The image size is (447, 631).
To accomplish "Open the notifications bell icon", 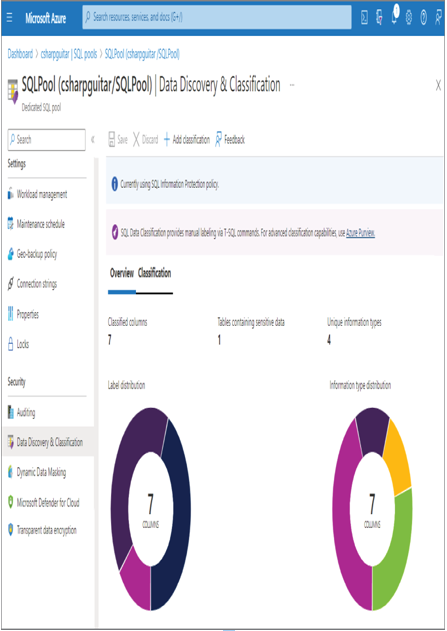I will (x=395, y=16).
